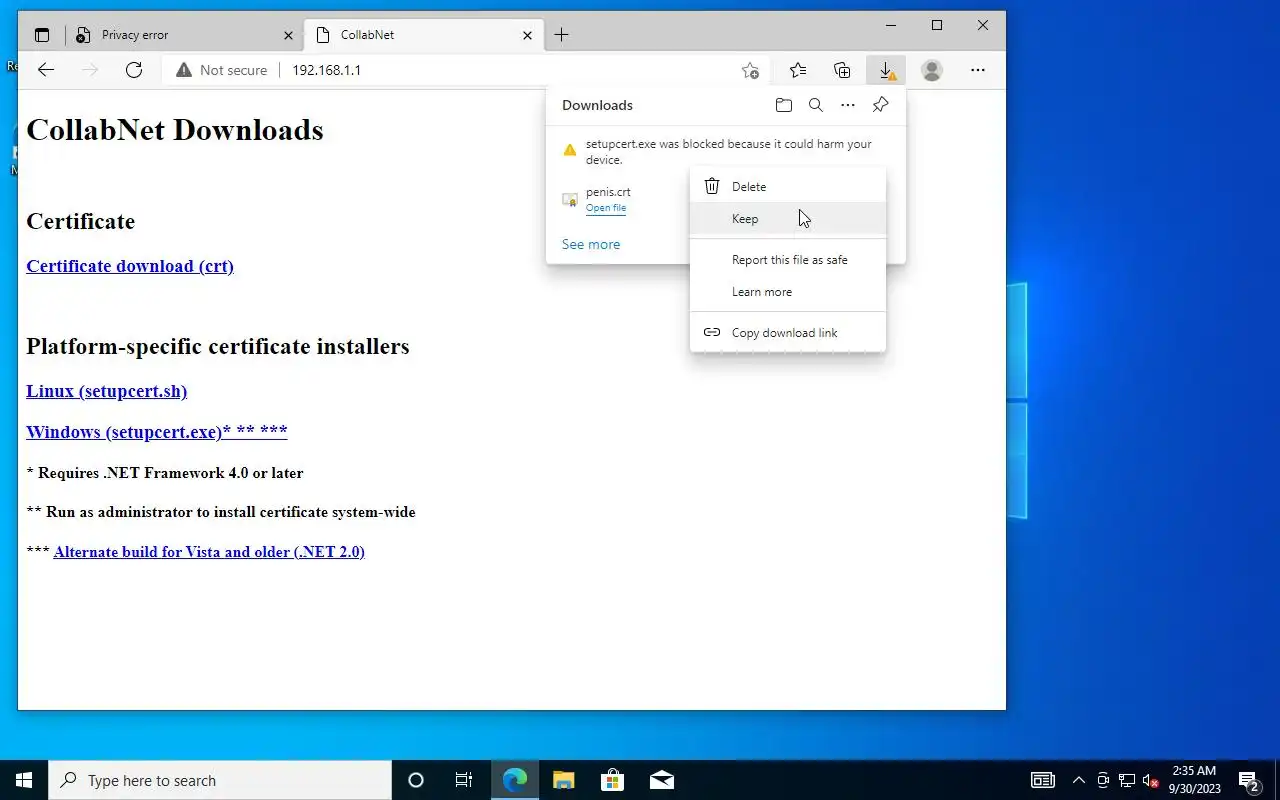Add this page to favorites

tap(750, 70)
